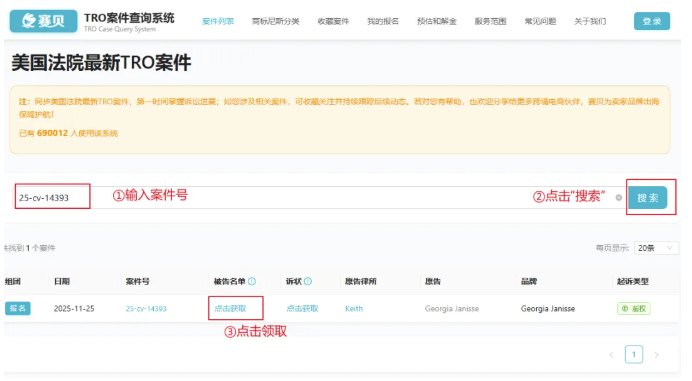The image size is (692, 381).
Task: Open case link 25-cv-14393
Action: [146, 309]
